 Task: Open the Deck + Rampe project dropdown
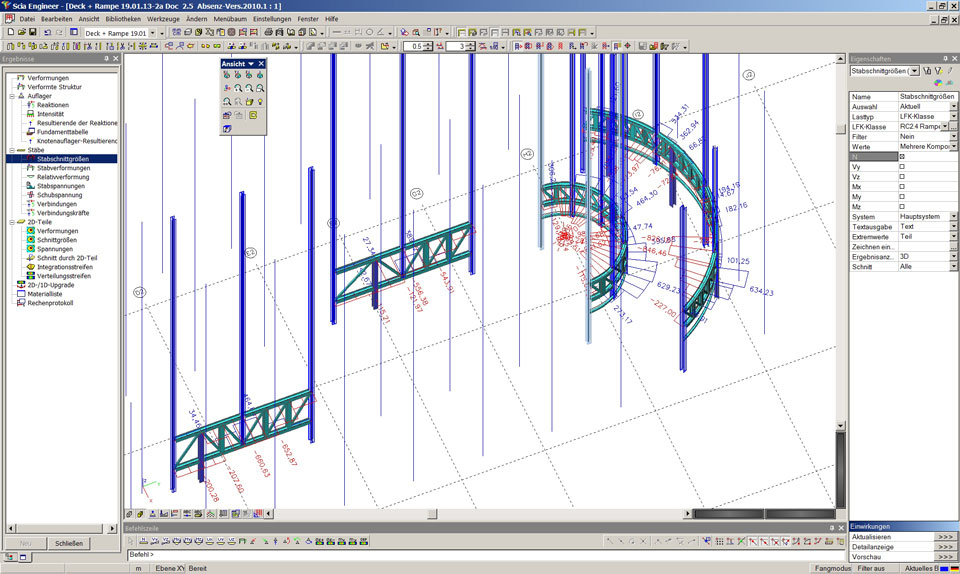(152, 33)
